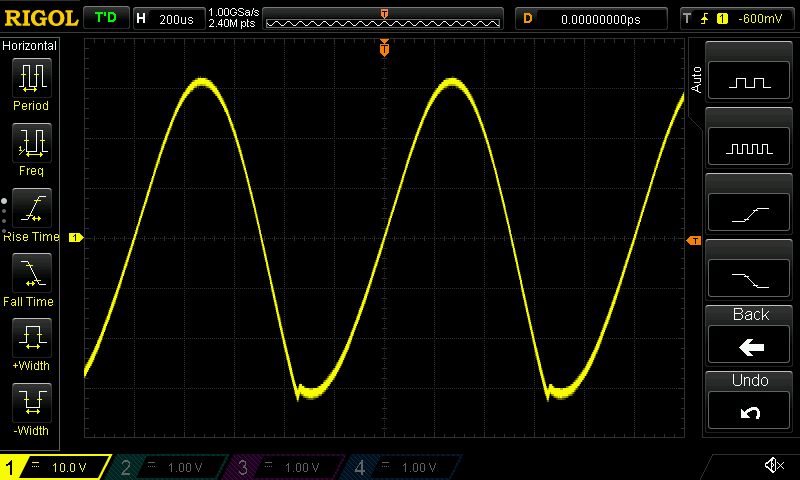Click the Undo button
This screenshot has width=800, height=480.
pyautogui.click(x=748, y=411)
